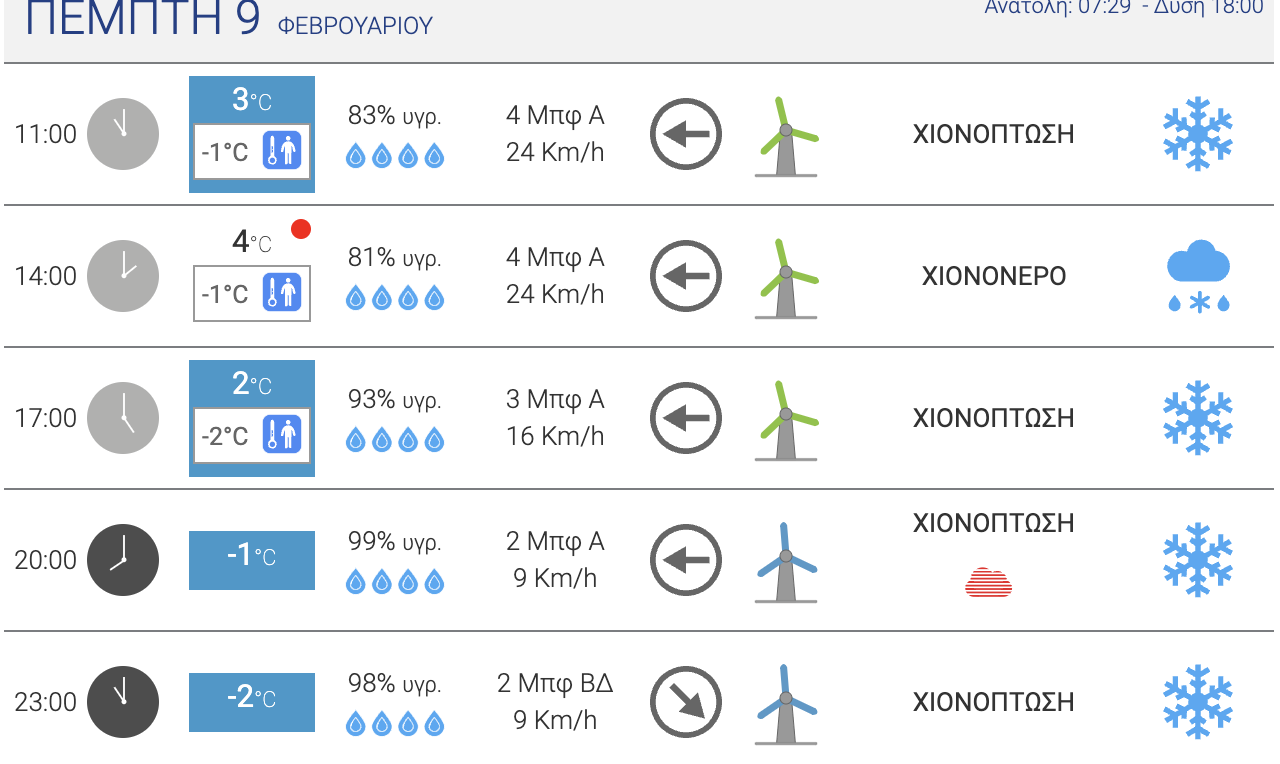Click the snowflake icon in the 11:00 row
1280x764 pixels.
pyautogui.click(x=1198, y=134)
